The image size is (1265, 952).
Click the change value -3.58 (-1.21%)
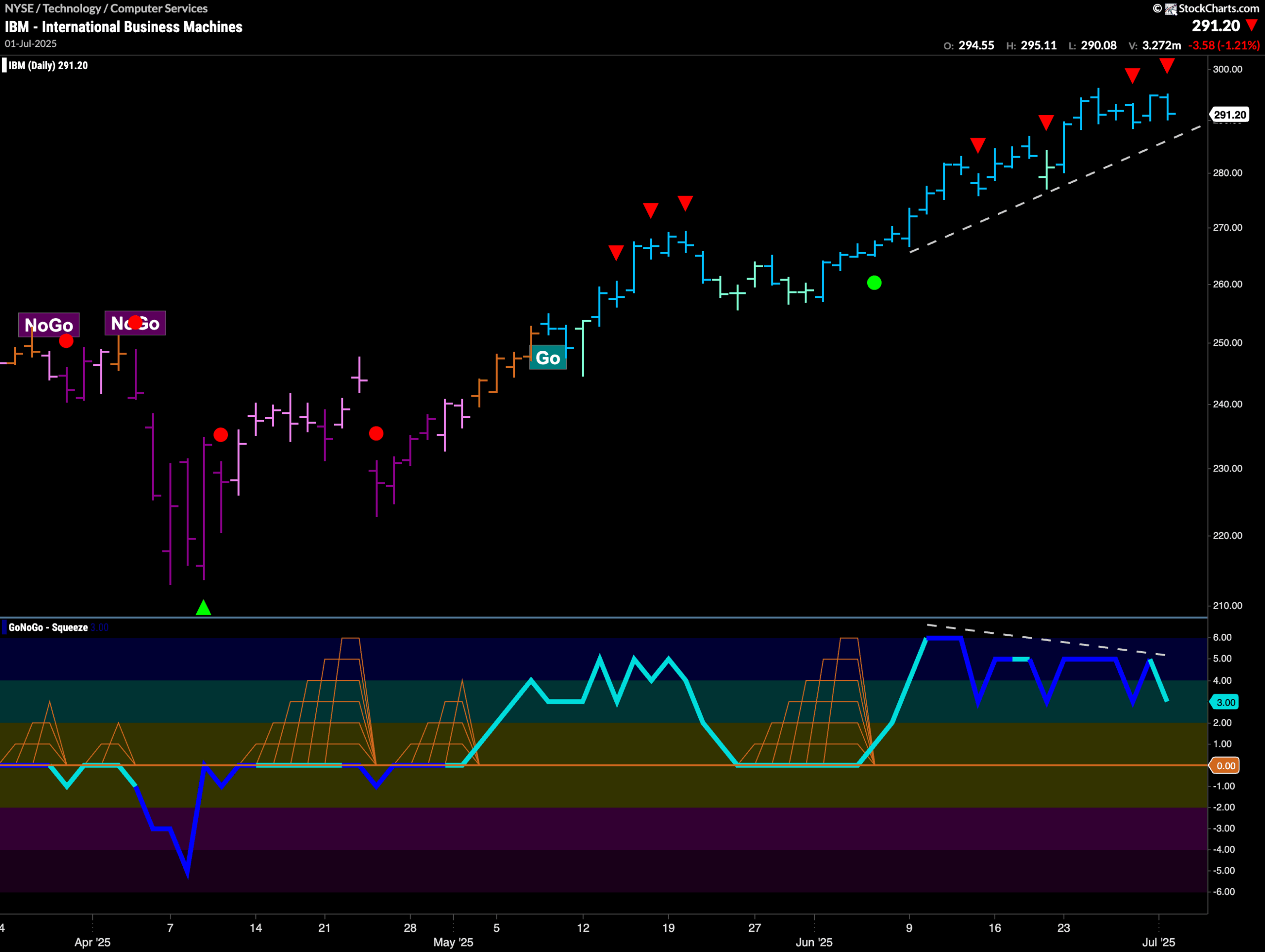click(1224, 45)
